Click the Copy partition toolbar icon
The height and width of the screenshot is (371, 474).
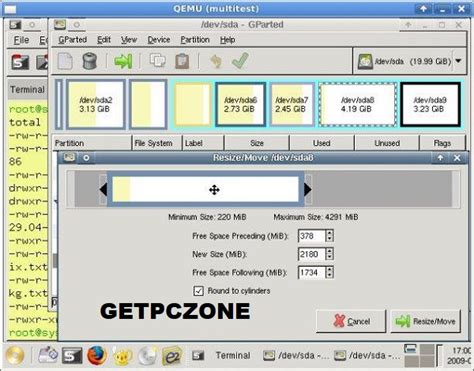158,61
